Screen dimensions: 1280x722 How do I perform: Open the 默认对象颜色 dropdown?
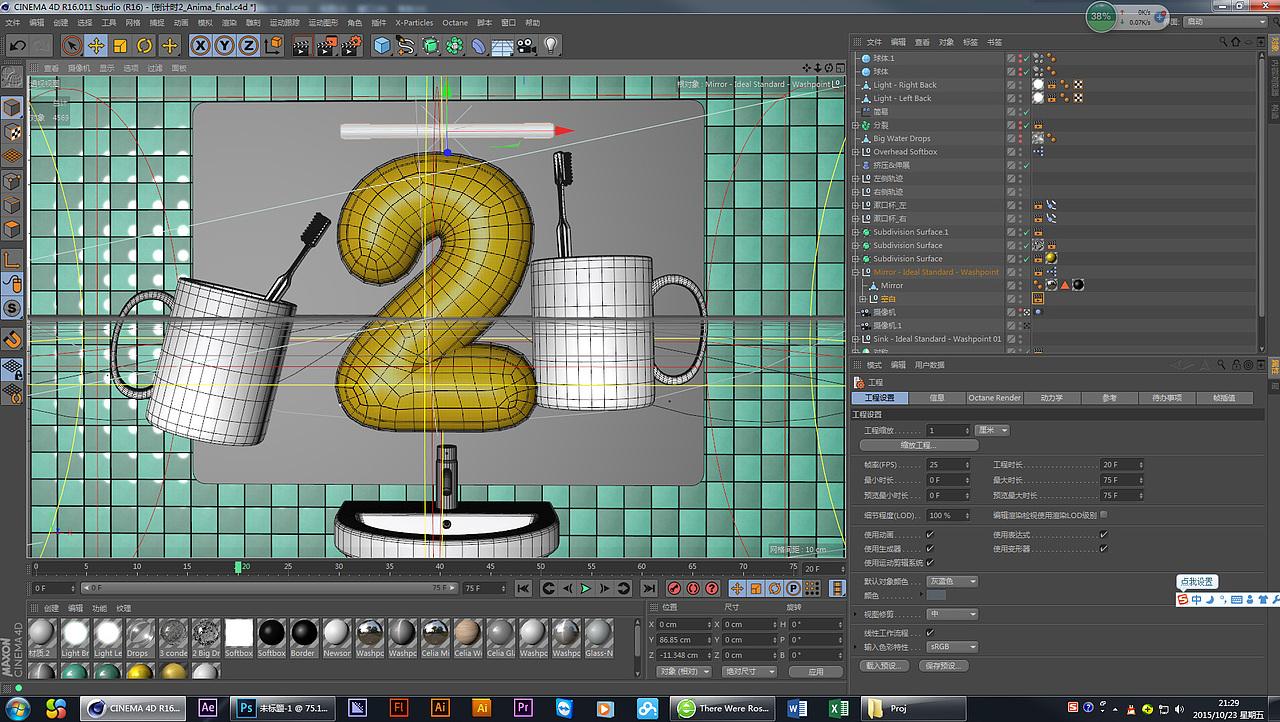[952, 581]
